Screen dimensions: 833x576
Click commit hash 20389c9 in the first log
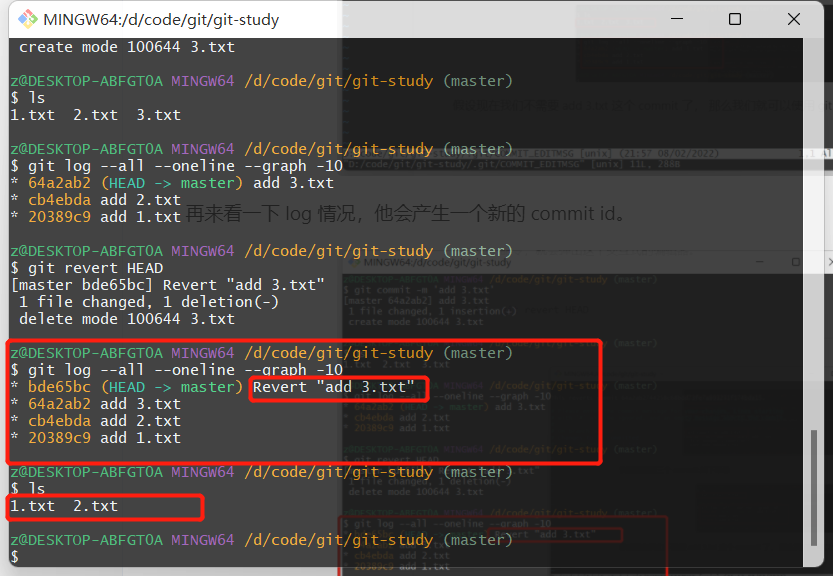point(60,217)
